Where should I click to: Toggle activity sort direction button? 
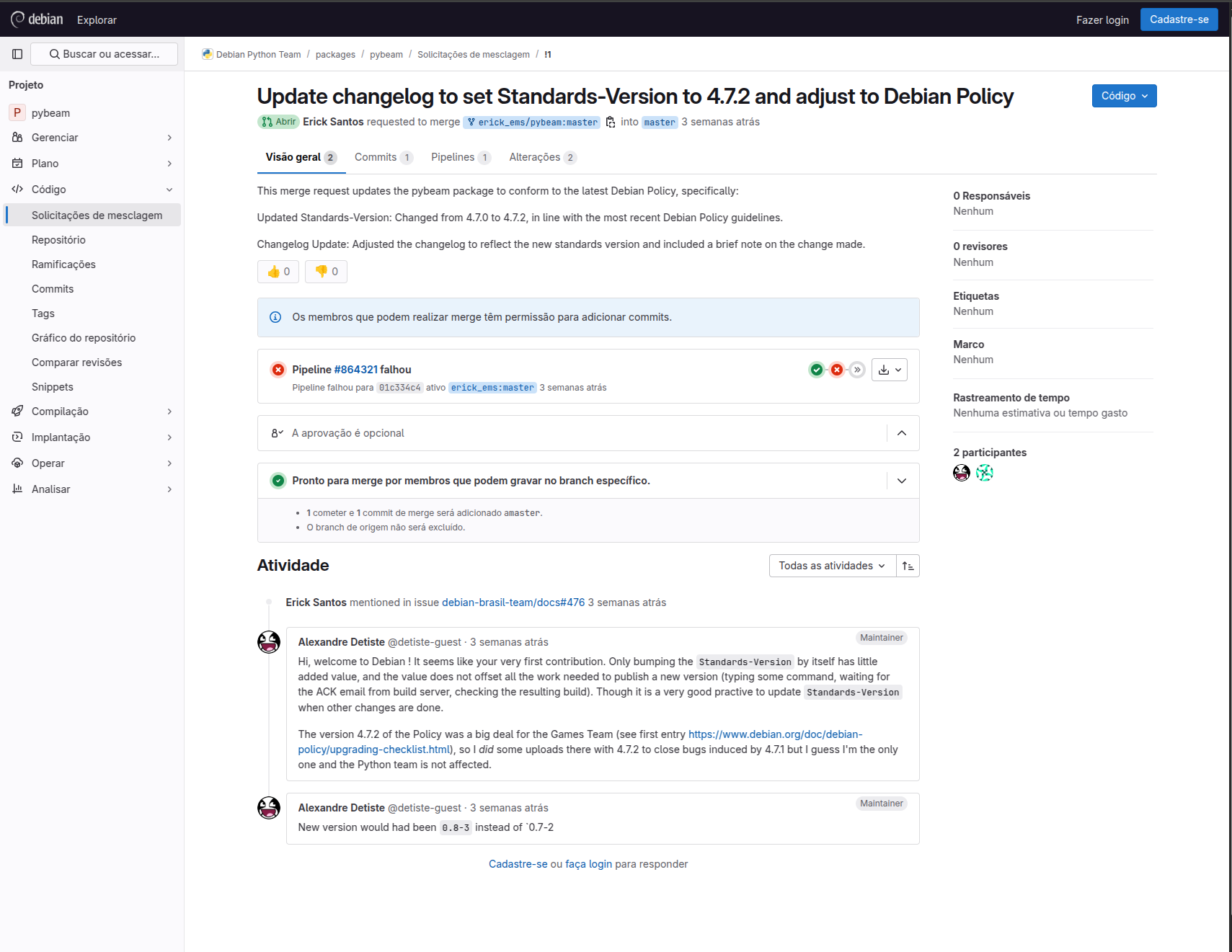click(x=908, y=566)
